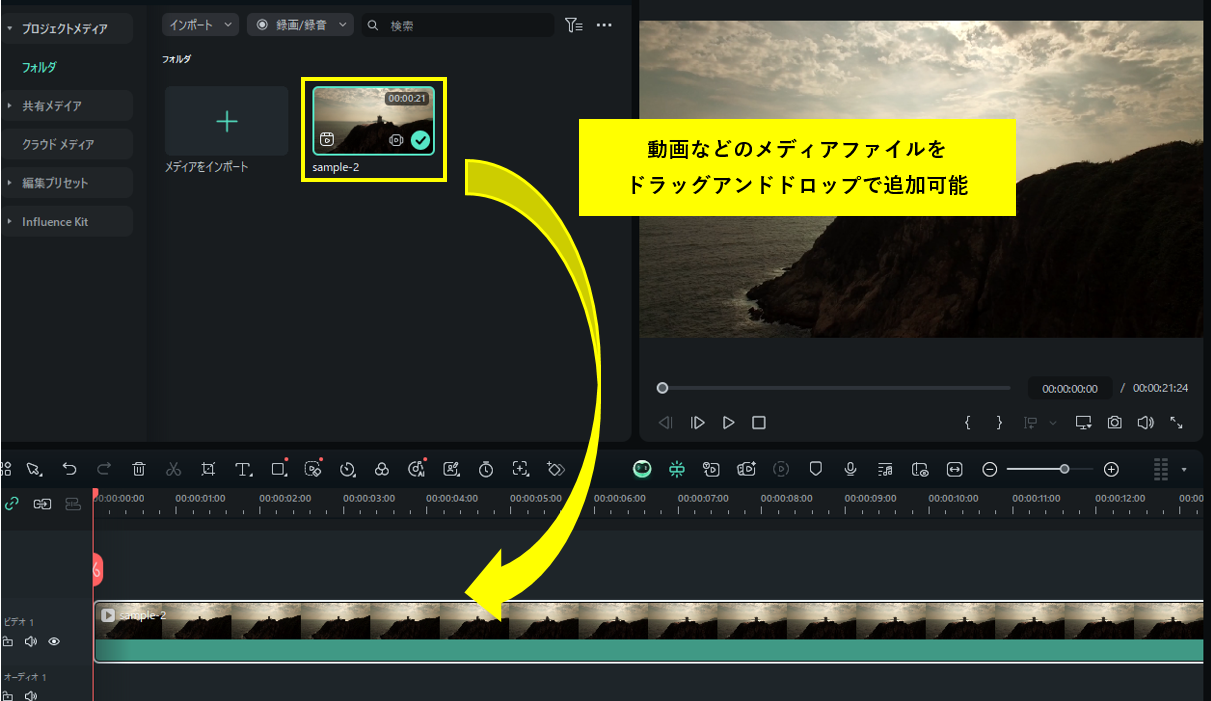1211x701 pixels.
Task: Click the zoom-to-fit timeline icon
Action: coord(954,469)
